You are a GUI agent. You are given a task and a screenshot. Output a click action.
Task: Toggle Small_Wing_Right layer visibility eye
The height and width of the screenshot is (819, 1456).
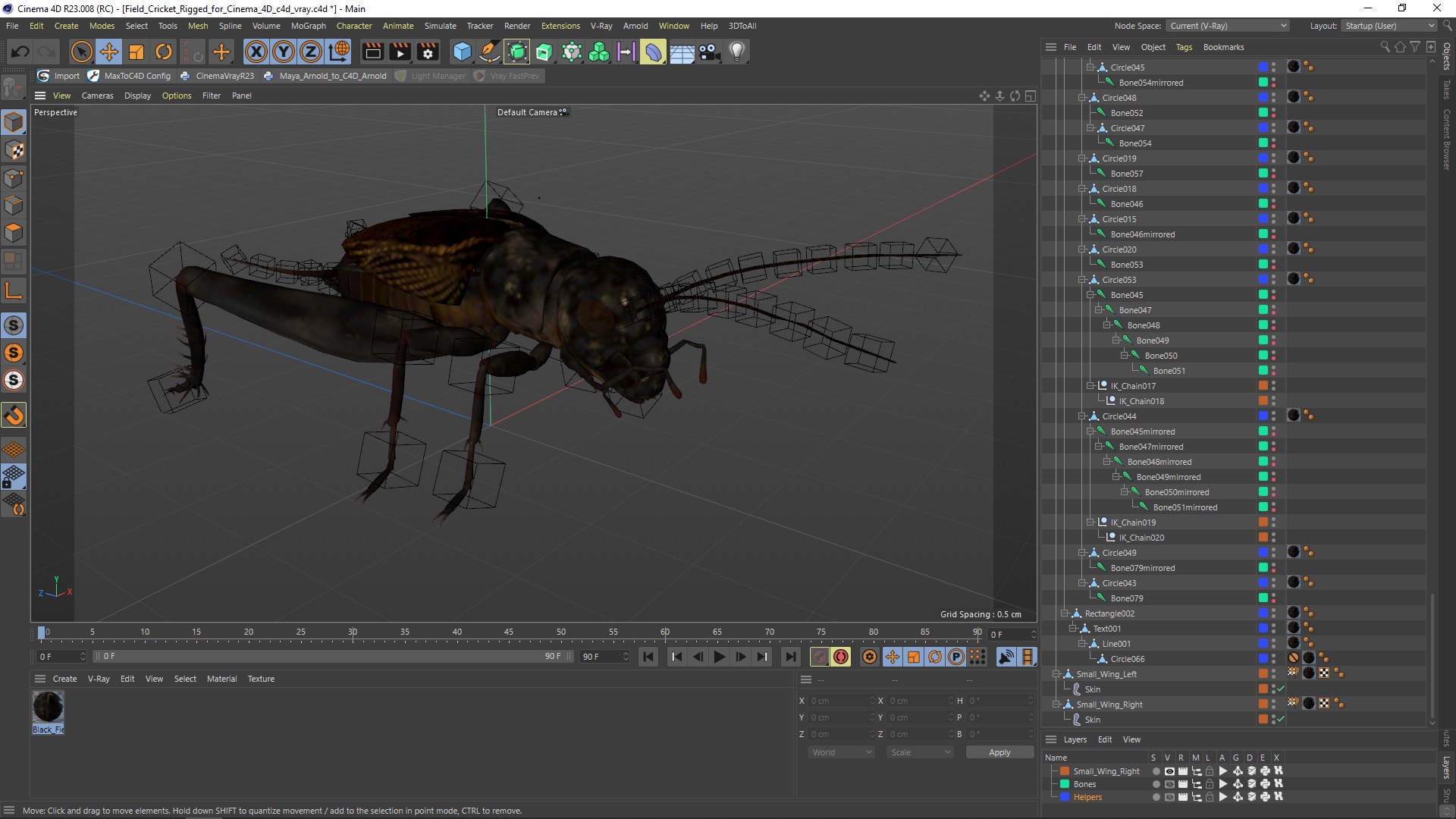coord(1169,771)
